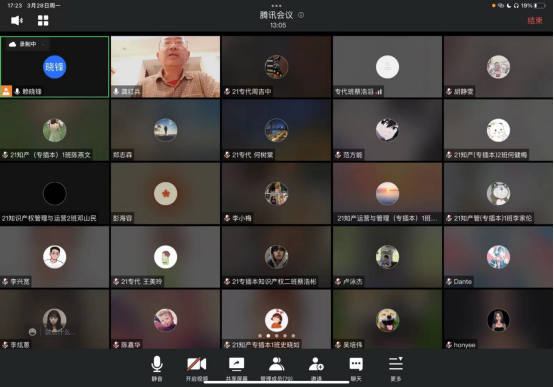Screen dimensions: 554x387
Task: Select the video tile of 龚红兵
Action: click(165, 66)
